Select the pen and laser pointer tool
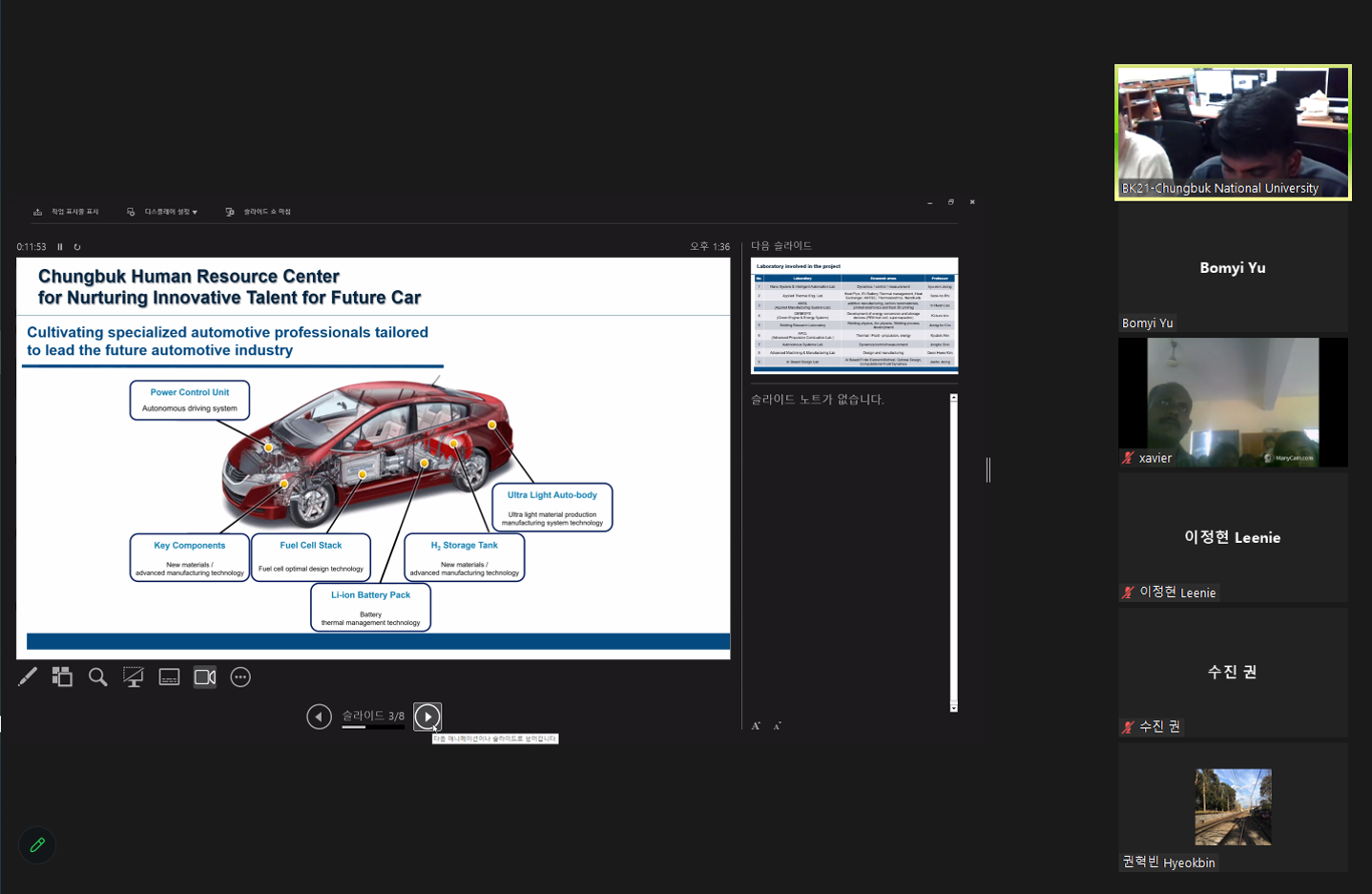 [x=28, y=677]
